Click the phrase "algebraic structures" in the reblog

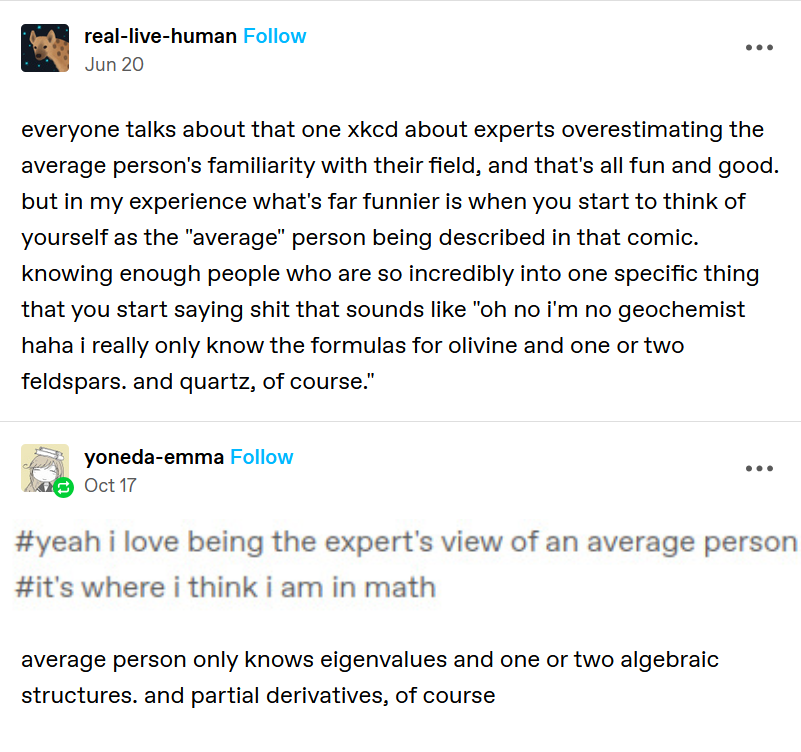[x=626, y=660]
